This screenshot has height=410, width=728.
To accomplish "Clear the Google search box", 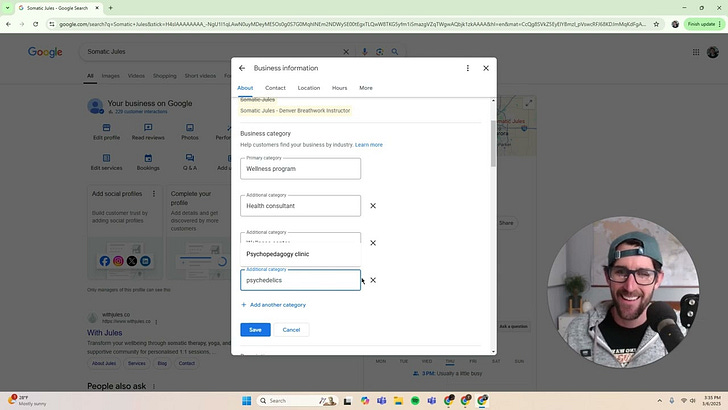I will (x=346, y=52).
